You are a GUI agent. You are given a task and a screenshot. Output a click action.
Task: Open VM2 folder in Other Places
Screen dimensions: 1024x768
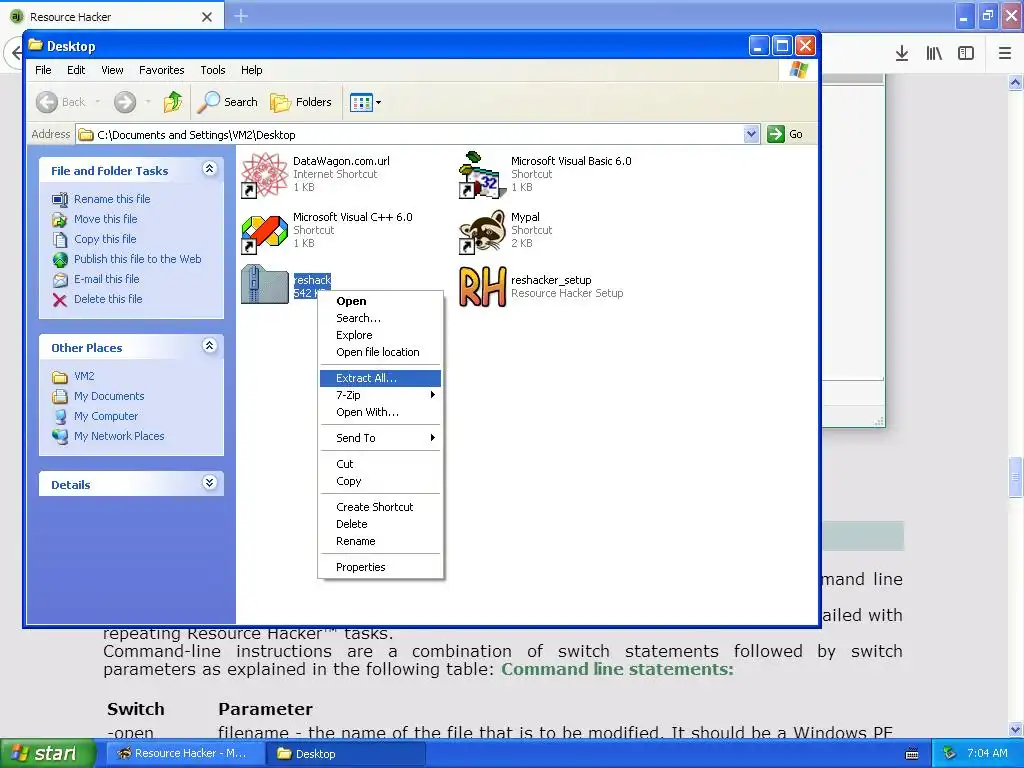84,376
